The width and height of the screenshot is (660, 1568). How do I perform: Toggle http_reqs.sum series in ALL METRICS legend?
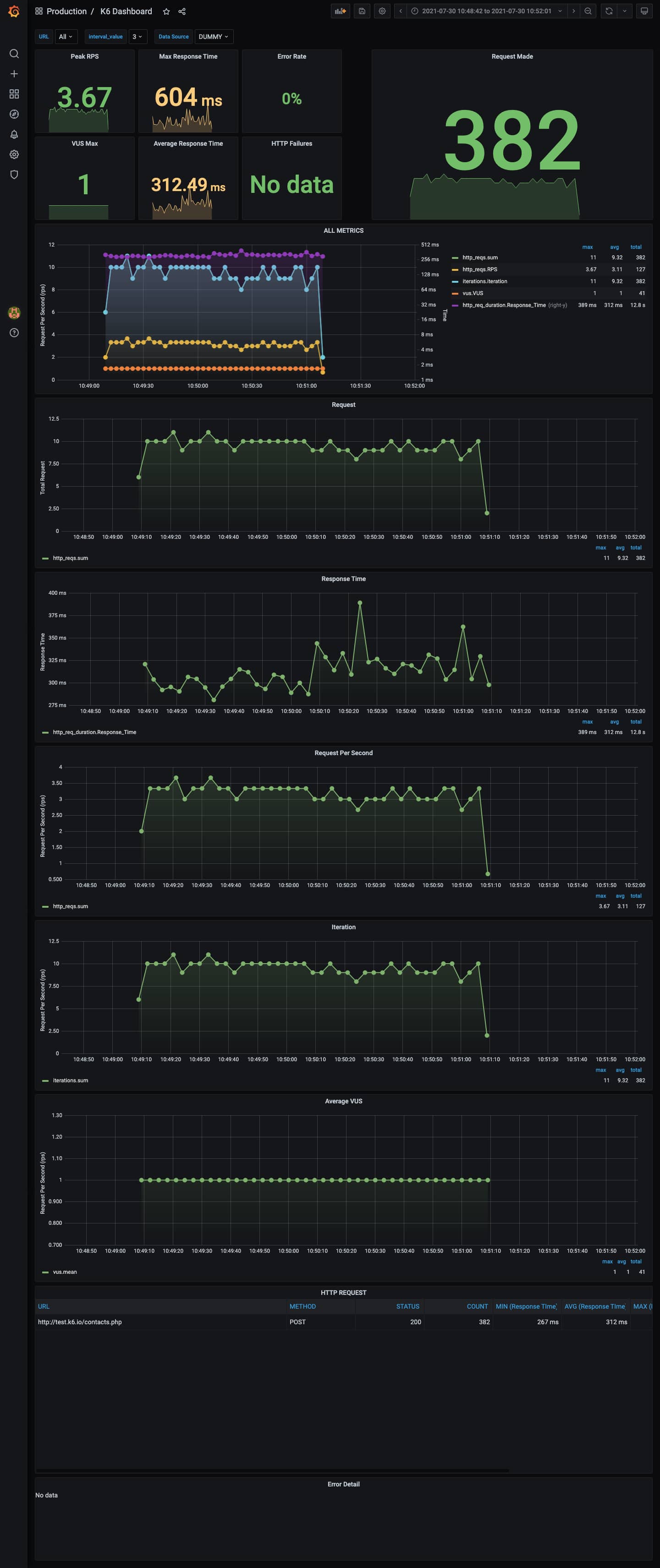click(x=480, y=258)
